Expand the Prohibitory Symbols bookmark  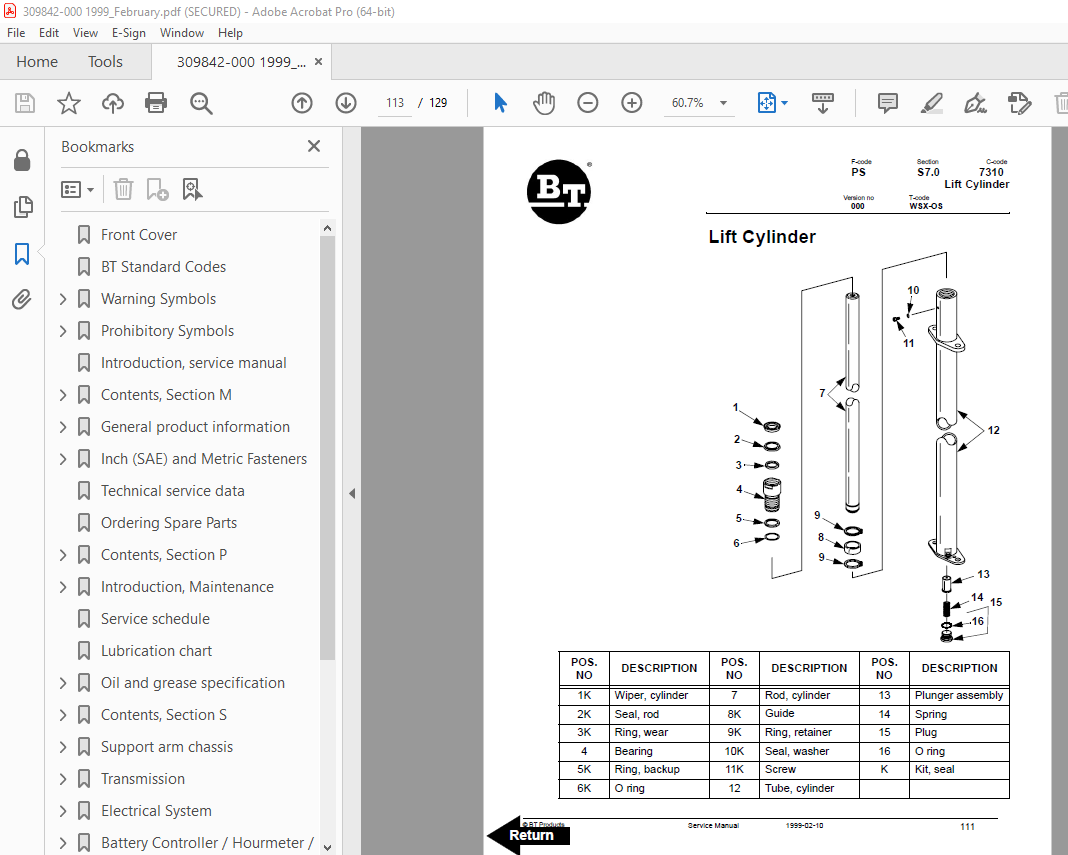(63, 331)
